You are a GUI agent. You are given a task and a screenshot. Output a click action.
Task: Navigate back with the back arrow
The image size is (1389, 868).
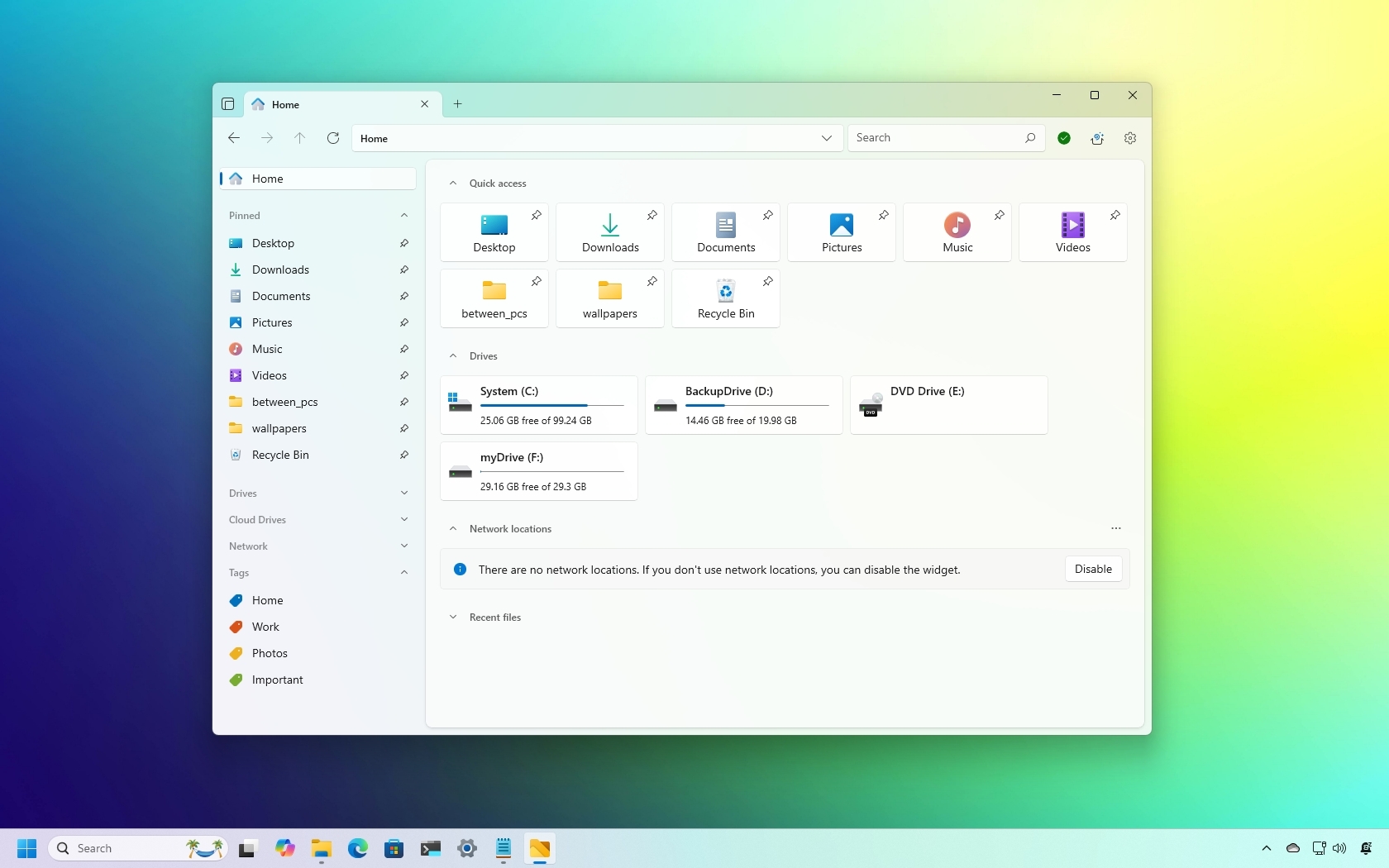(x=233, y=138)
